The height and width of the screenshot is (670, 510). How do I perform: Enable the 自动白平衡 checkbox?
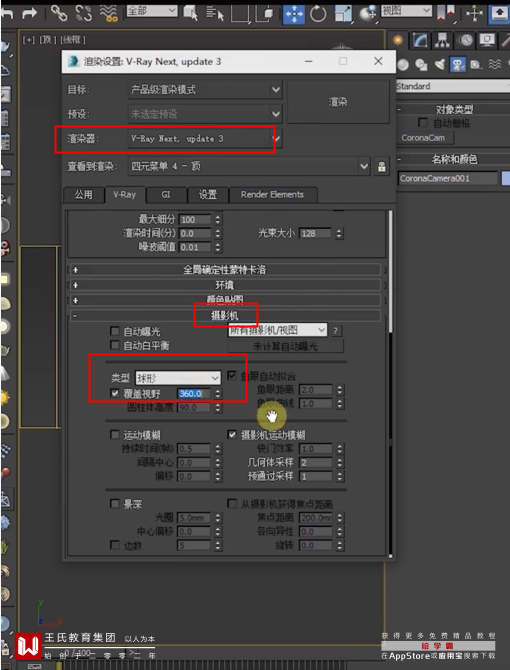click(x=114, y=345)
